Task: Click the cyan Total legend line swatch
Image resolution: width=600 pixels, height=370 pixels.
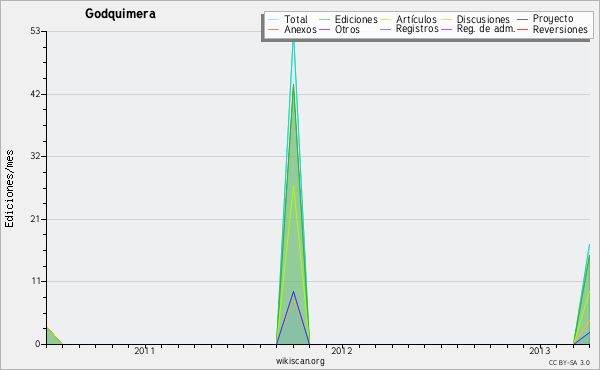Action: pyautogui.click(x=273, y=20)
